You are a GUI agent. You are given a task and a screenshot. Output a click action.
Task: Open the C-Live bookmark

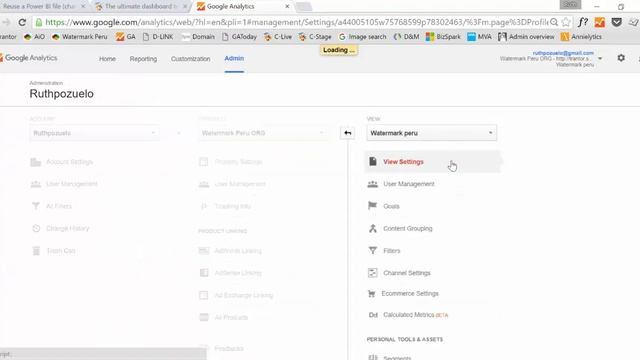278,37
